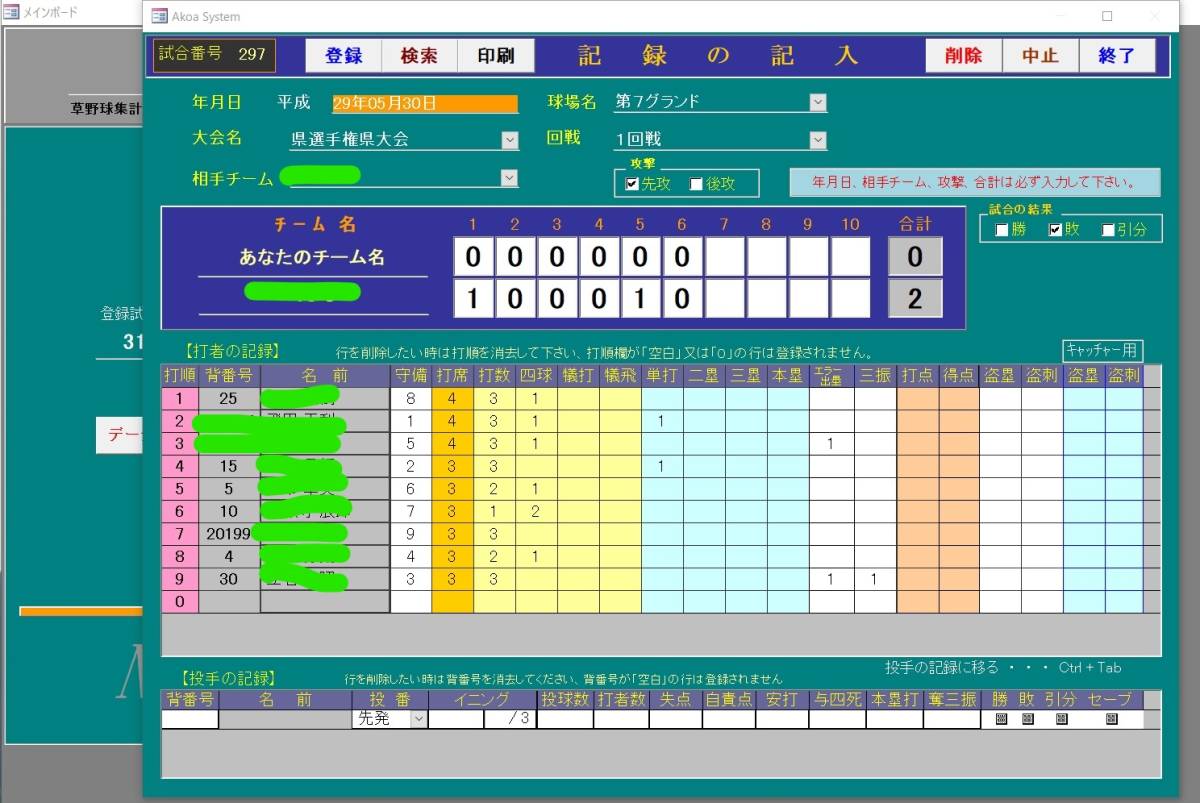Open the 球場名 dropdown list

818,102
